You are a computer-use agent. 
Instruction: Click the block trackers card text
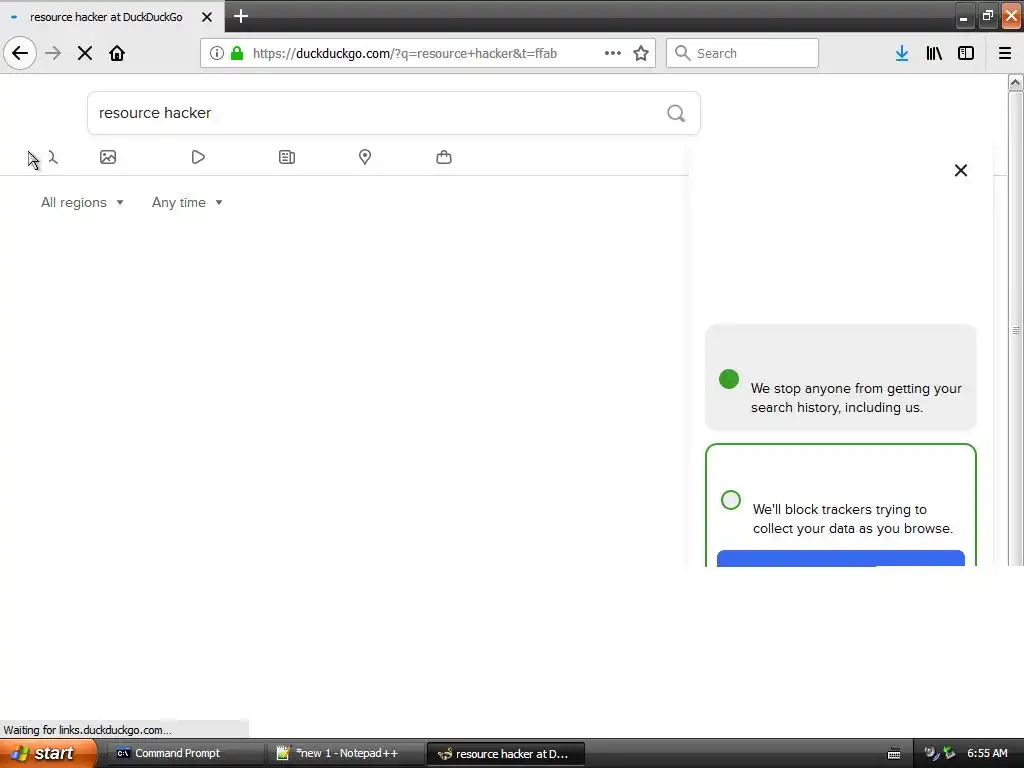coord(852,519)
